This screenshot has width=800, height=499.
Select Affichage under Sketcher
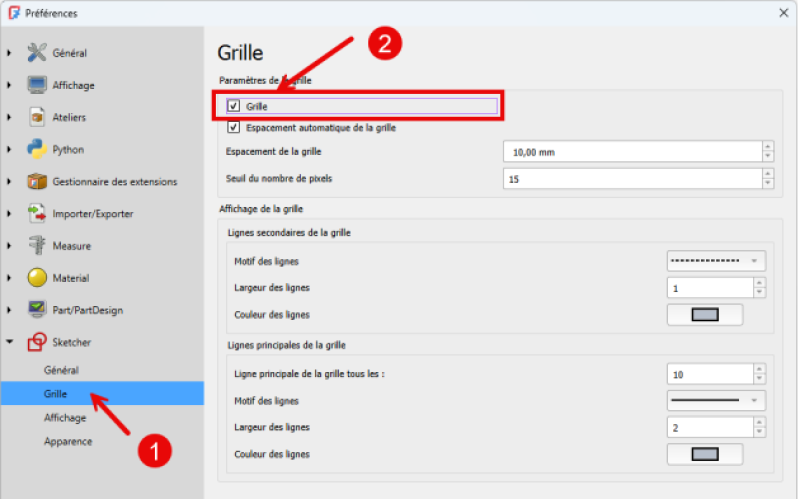point(64,418)
